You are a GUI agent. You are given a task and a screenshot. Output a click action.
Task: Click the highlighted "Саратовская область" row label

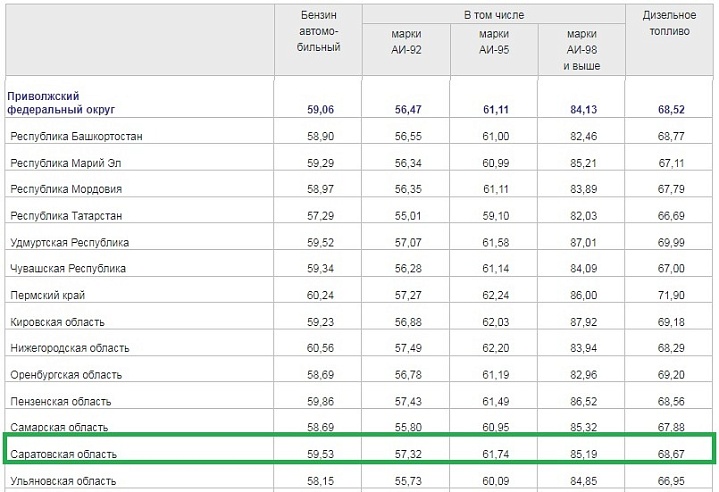click(x=63, y=455)
